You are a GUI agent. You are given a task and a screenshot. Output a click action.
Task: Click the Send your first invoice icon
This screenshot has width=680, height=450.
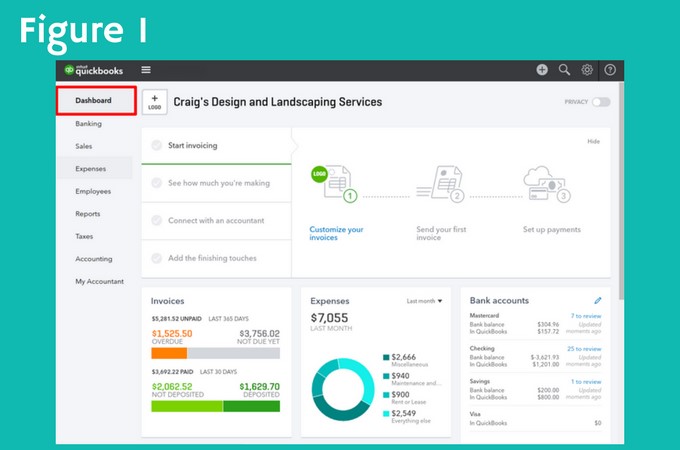(x=440, y=184)
